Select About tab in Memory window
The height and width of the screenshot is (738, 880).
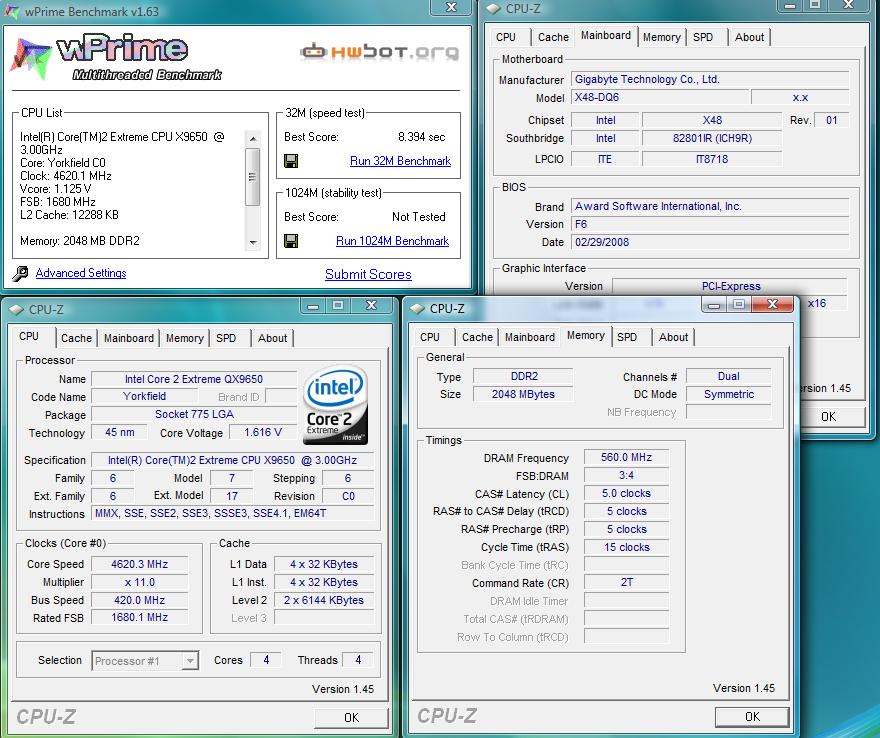[673, 337]
